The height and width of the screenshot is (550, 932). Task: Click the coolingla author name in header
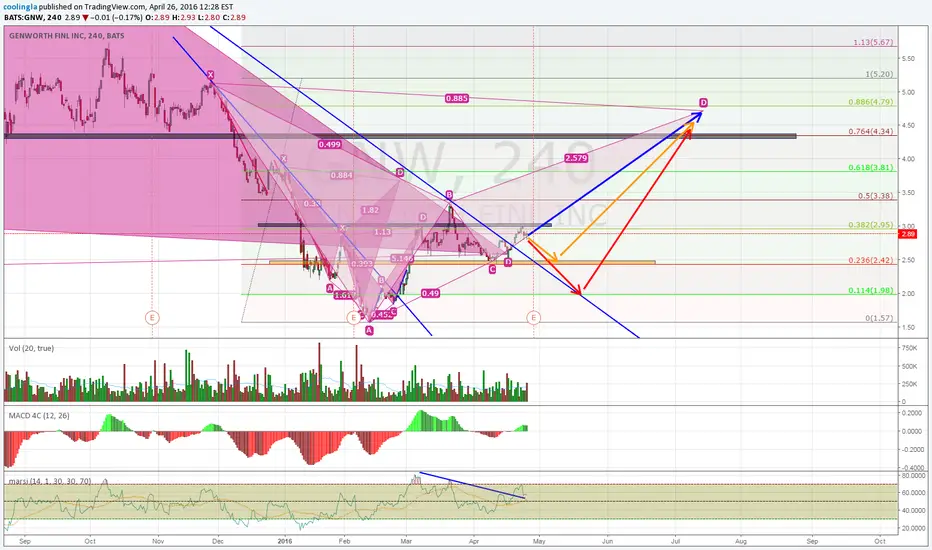coord(18,7)
